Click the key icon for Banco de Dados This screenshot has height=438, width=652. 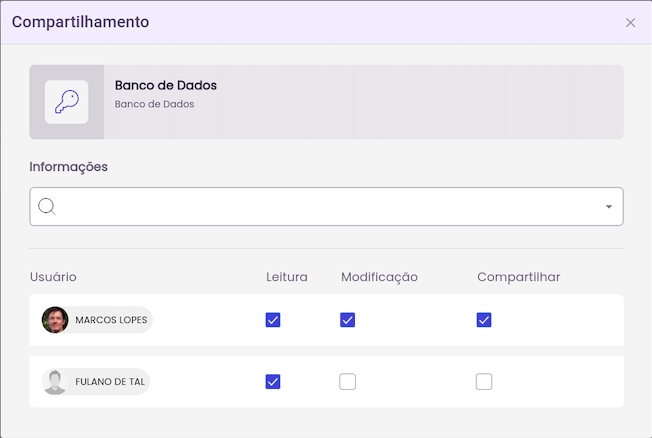pyautogui.click(x=67, y=102)
